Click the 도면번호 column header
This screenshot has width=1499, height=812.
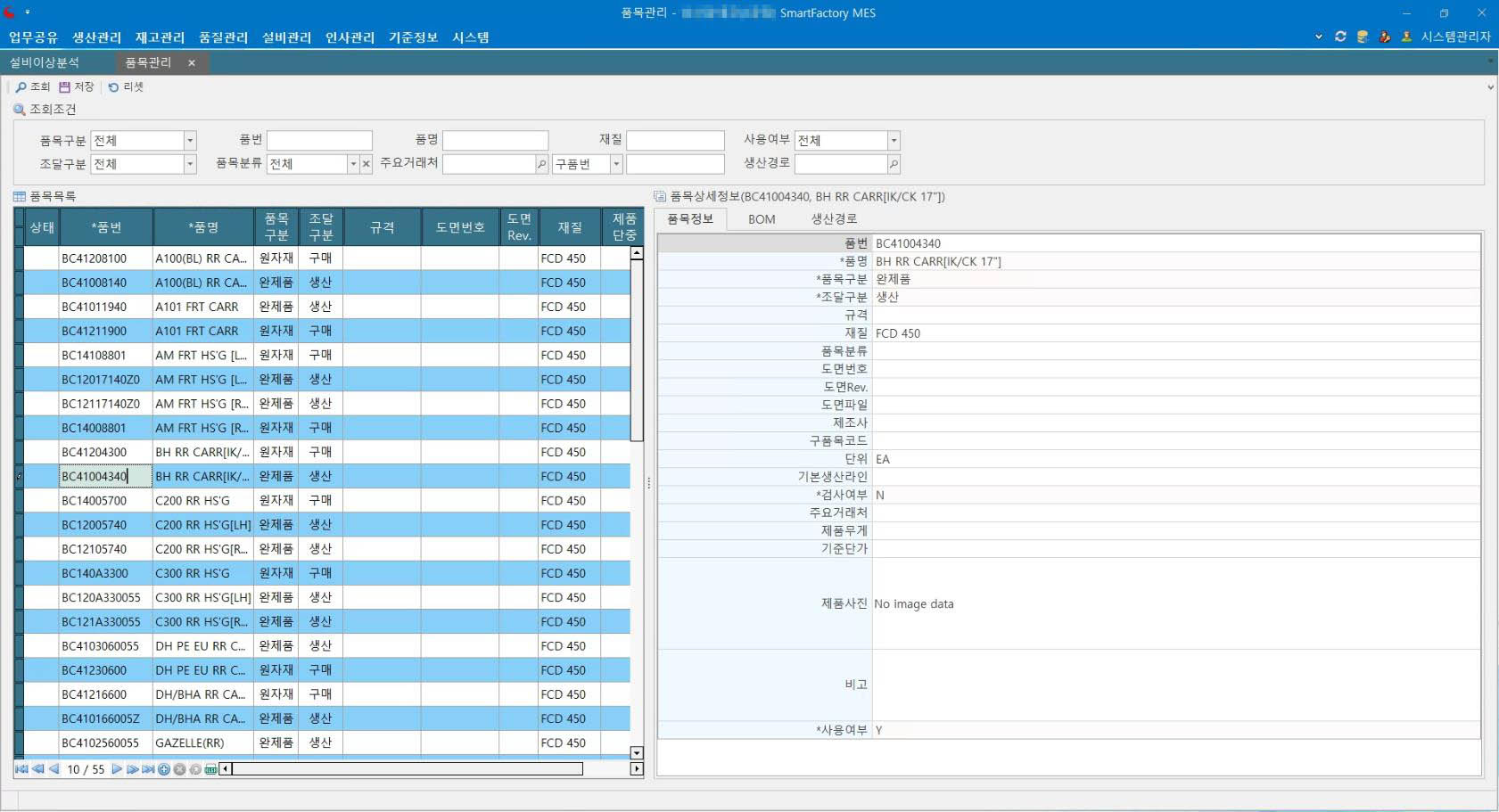pyautogui.click(x=460, y=227)
